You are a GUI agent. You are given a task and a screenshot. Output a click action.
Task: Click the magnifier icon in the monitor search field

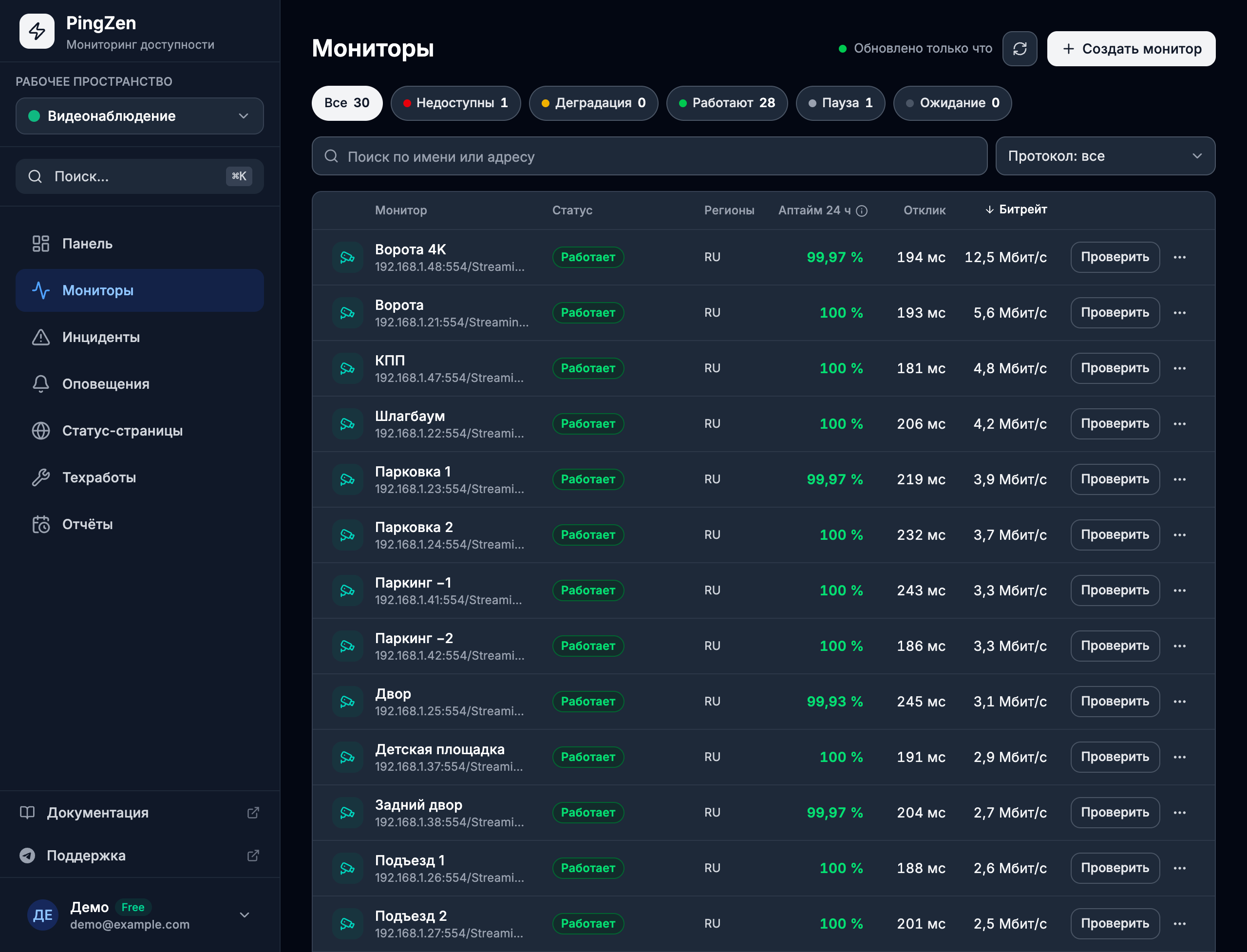coord(331,156)
